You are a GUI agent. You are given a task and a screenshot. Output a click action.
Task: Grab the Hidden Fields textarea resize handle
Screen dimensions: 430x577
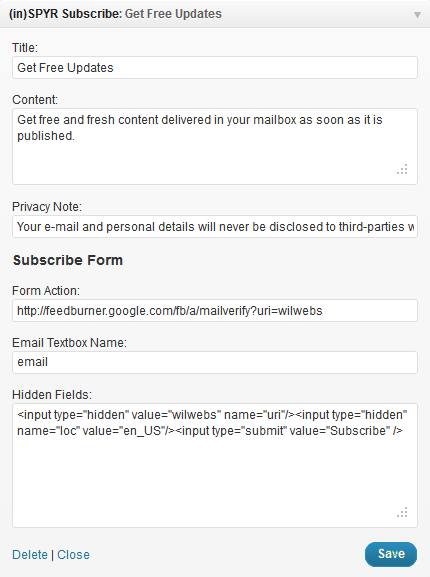click(402, 512)
